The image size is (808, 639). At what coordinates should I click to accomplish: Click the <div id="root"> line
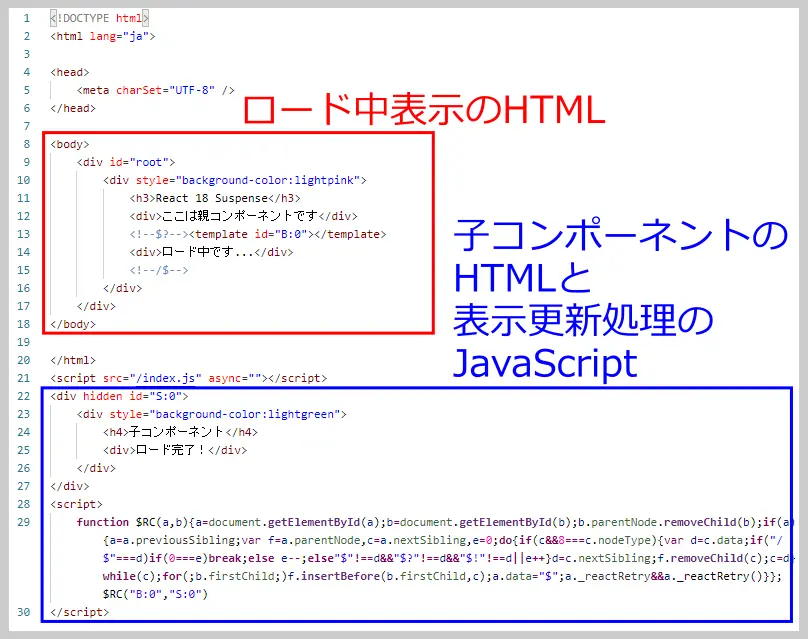[126, 163]
